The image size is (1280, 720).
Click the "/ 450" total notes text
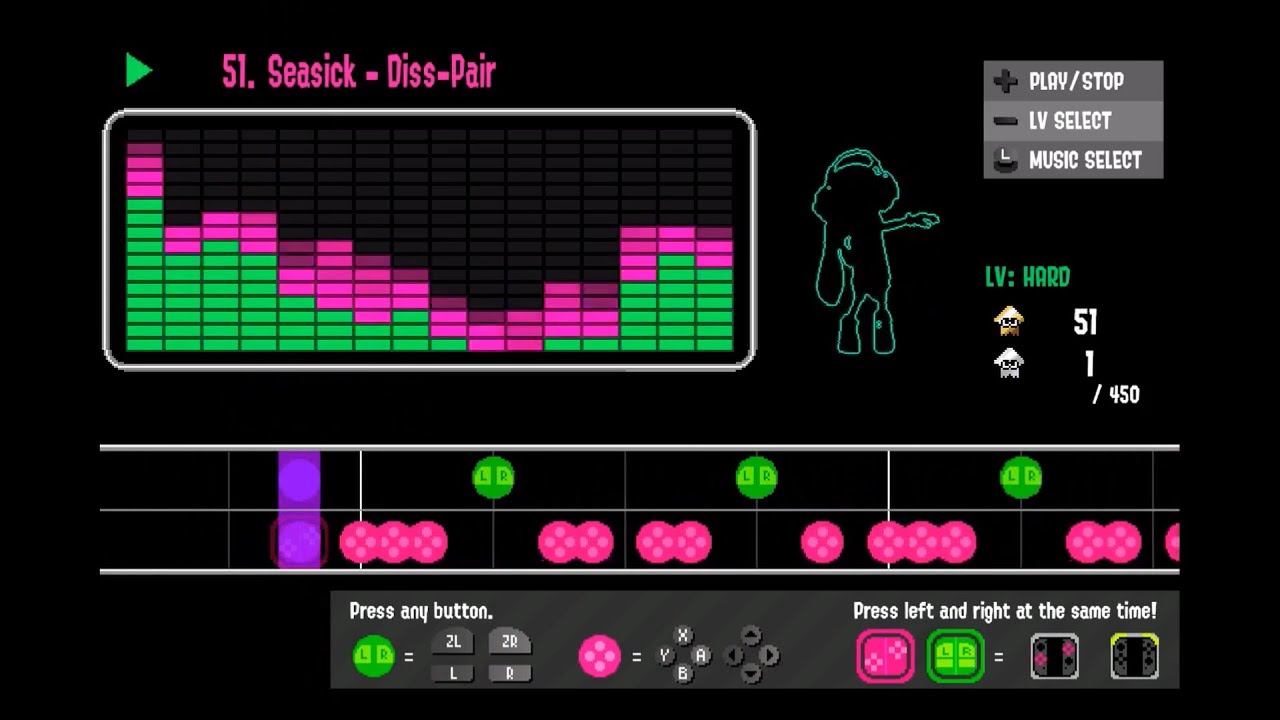click(1116, 395)
